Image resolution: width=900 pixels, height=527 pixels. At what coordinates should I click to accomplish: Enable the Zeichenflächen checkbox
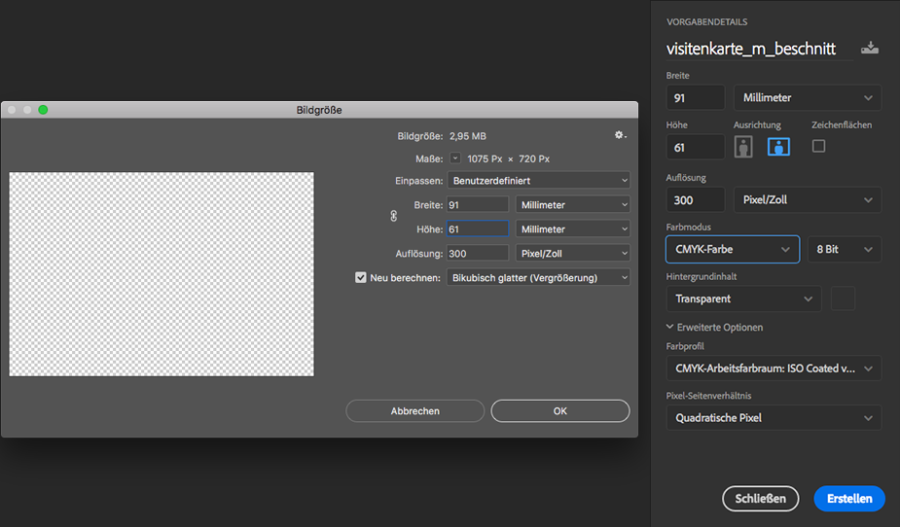pyautogui.click(x=819, y=146)
